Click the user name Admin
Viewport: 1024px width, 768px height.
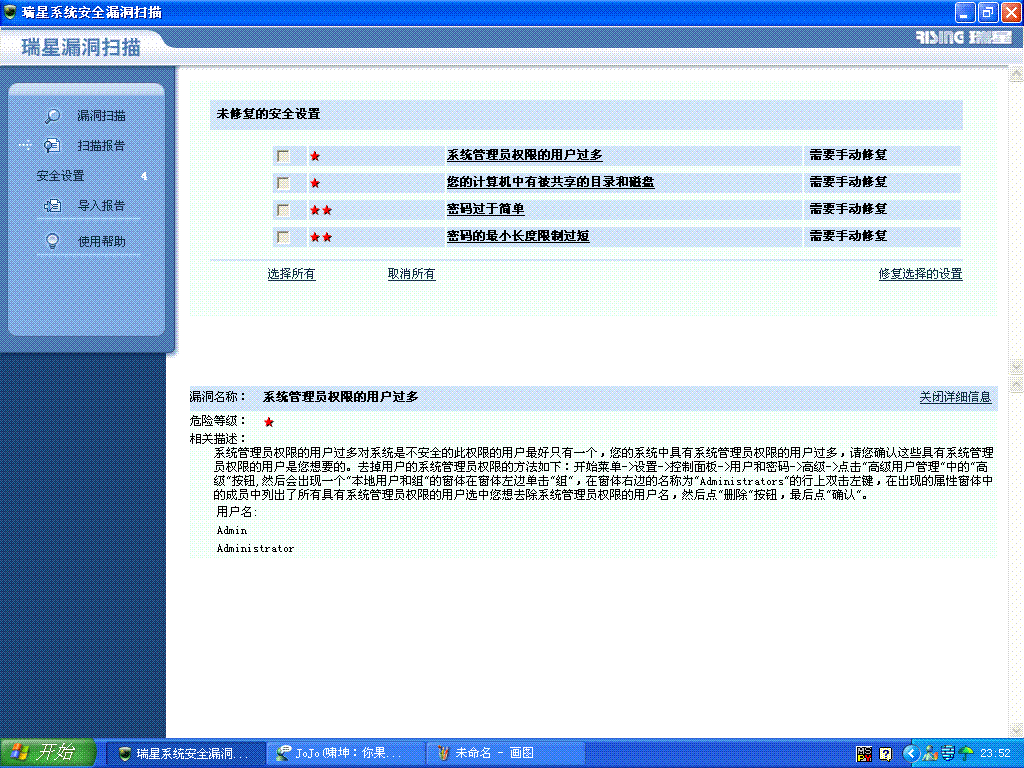coord(232,530)
